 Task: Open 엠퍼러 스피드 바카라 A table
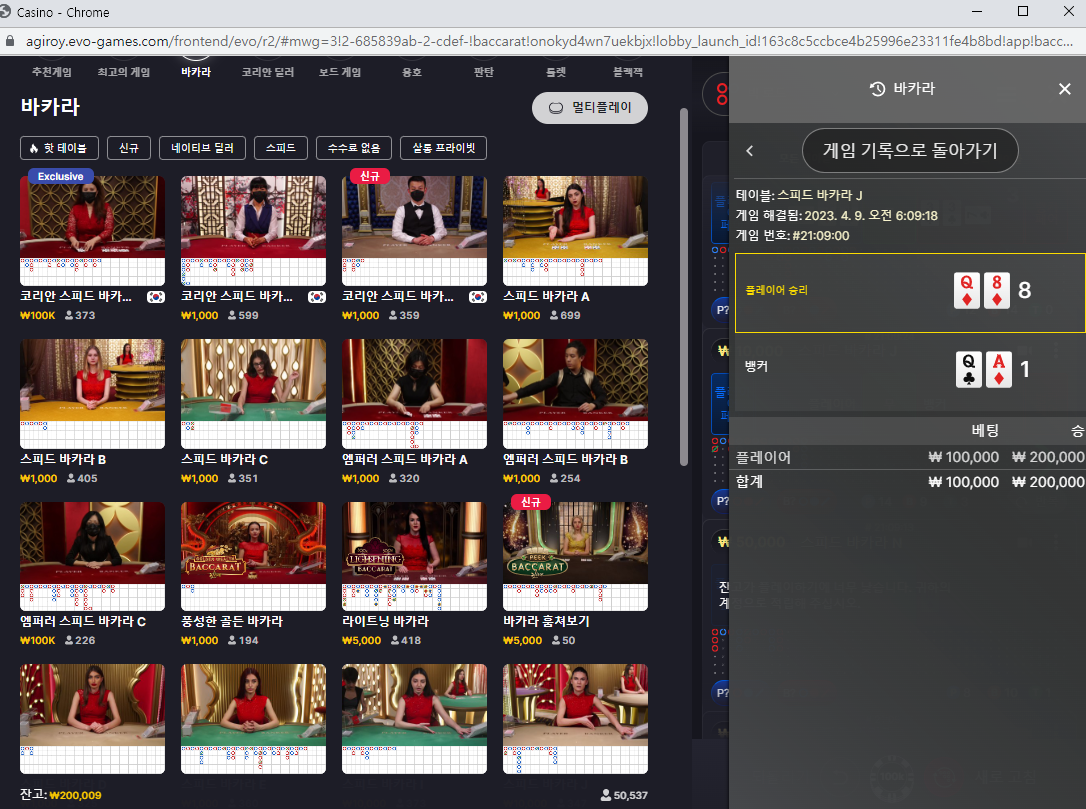click(x=414, y=393)
